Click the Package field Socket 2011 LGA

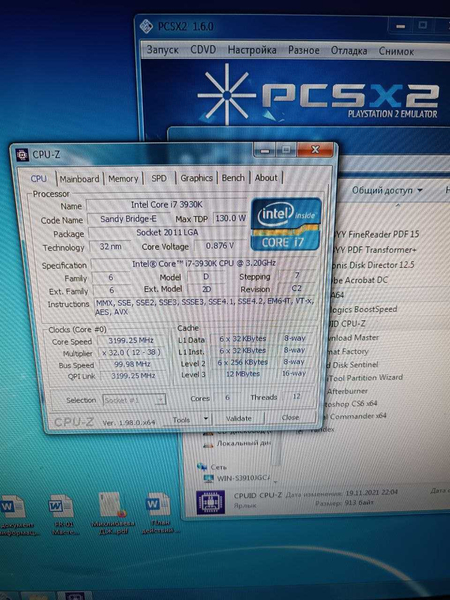click(x=167, y=233)
